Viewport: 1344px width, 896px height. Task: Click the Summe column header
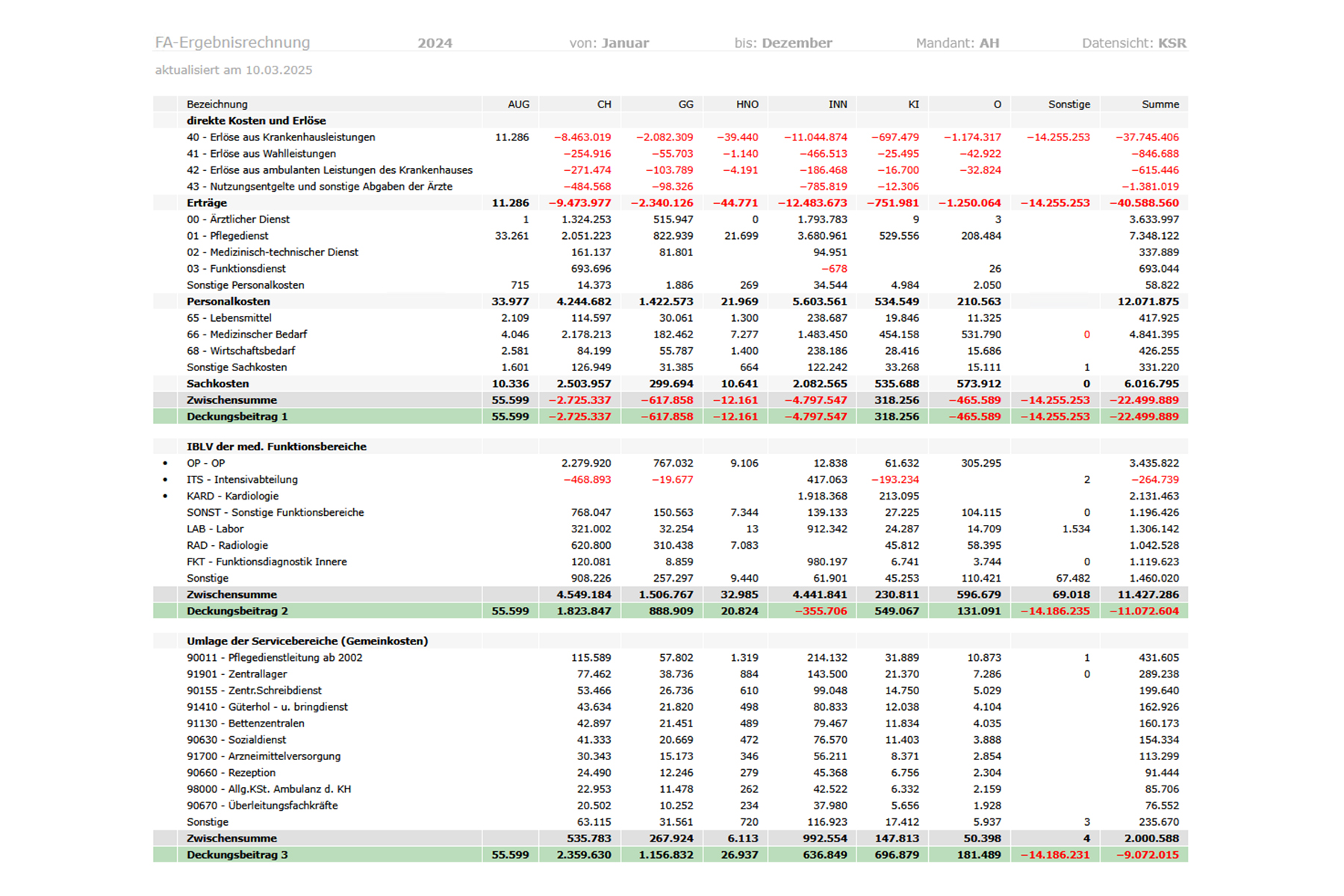(x=1160, y=105)
